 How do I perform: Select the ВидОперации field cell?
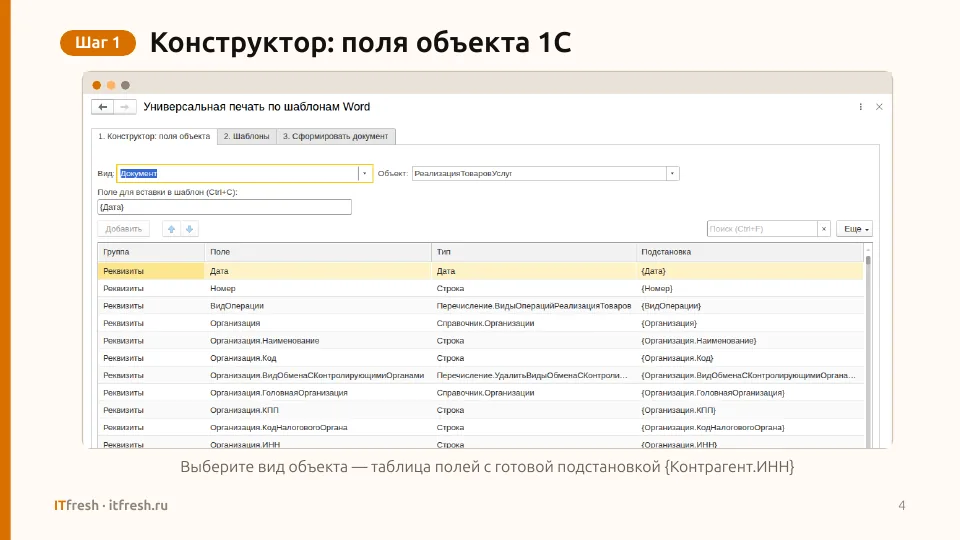point(318,306)
